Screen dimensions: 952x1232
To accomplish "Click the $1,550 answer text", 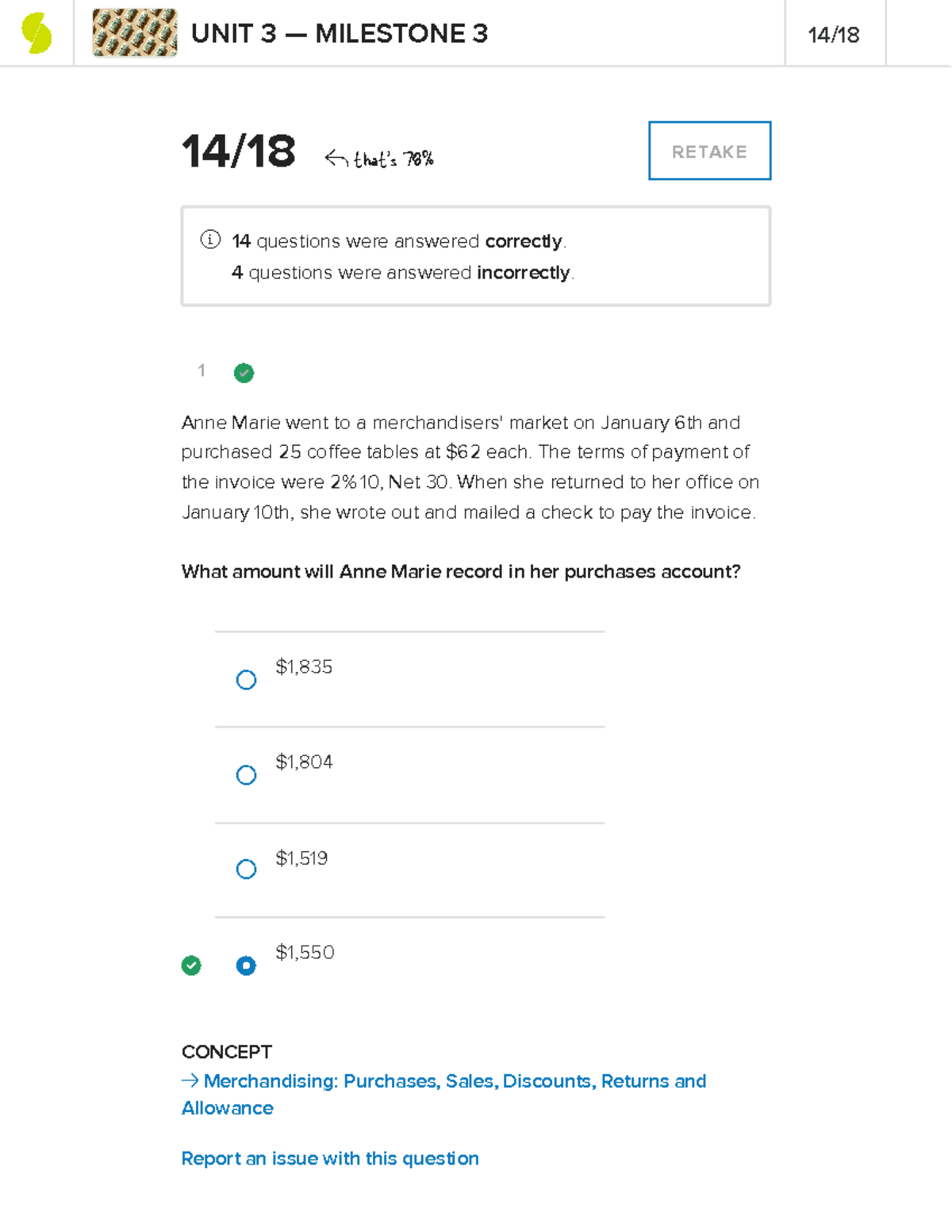I will pyautogui.click(x=305, y=952).
